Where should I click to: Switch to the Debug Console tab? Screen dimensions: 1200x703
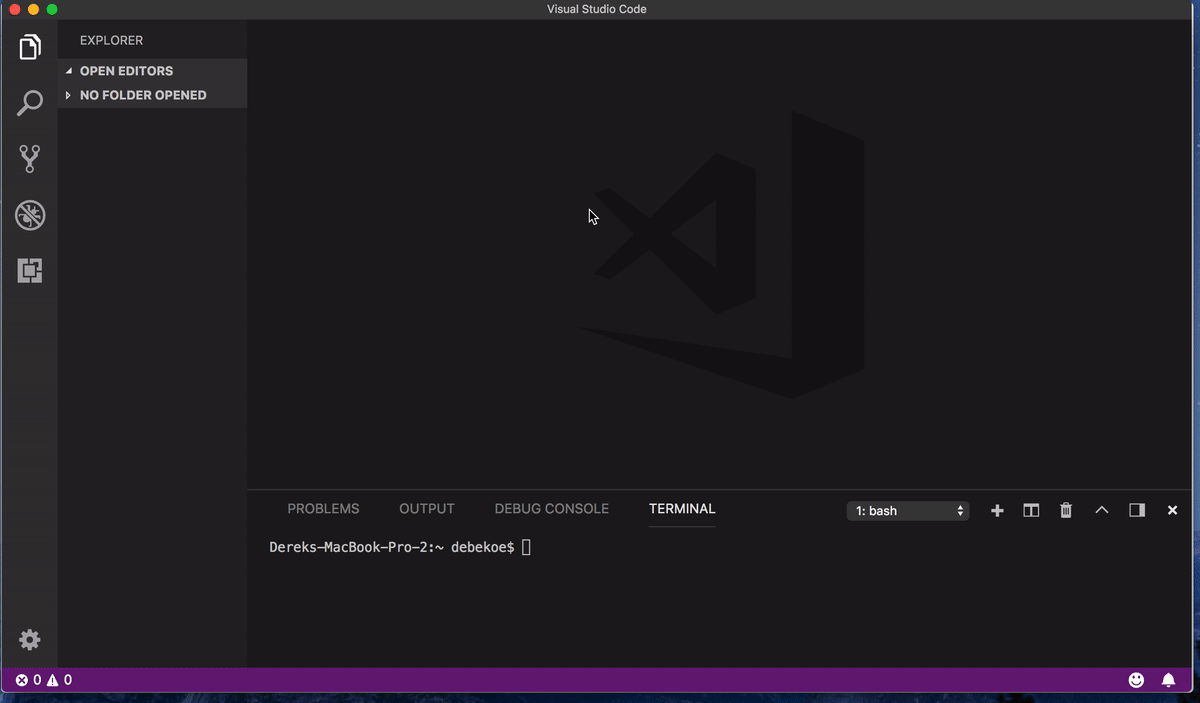(x=551, y=509)
